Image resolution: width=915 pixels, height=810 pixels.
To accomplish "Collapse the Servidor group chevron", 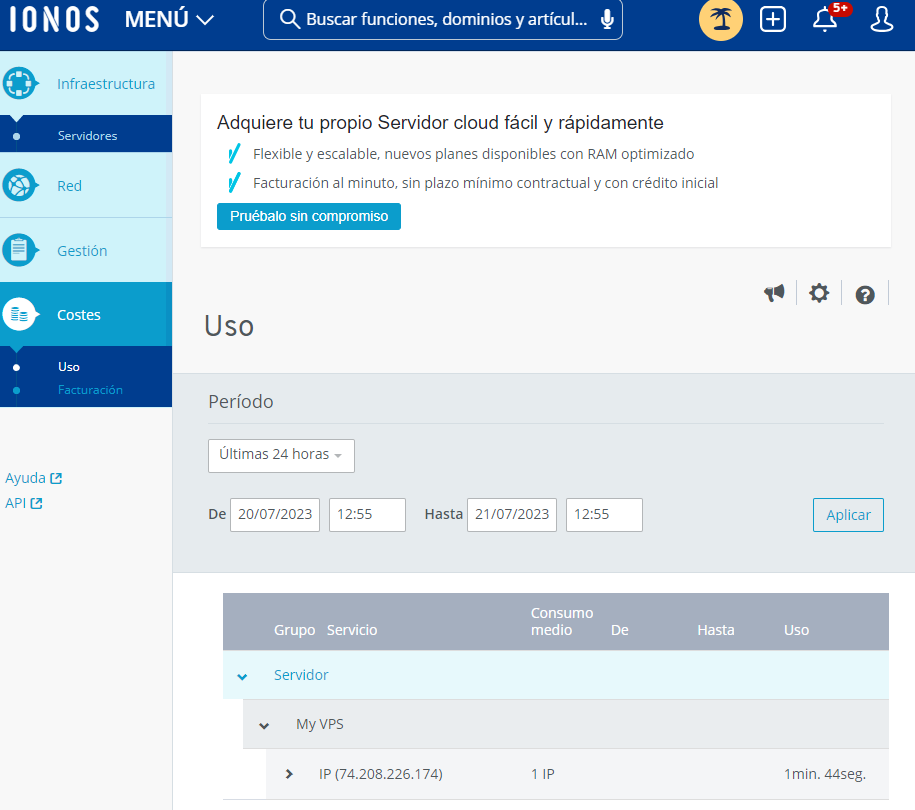I will coord(242,676).
